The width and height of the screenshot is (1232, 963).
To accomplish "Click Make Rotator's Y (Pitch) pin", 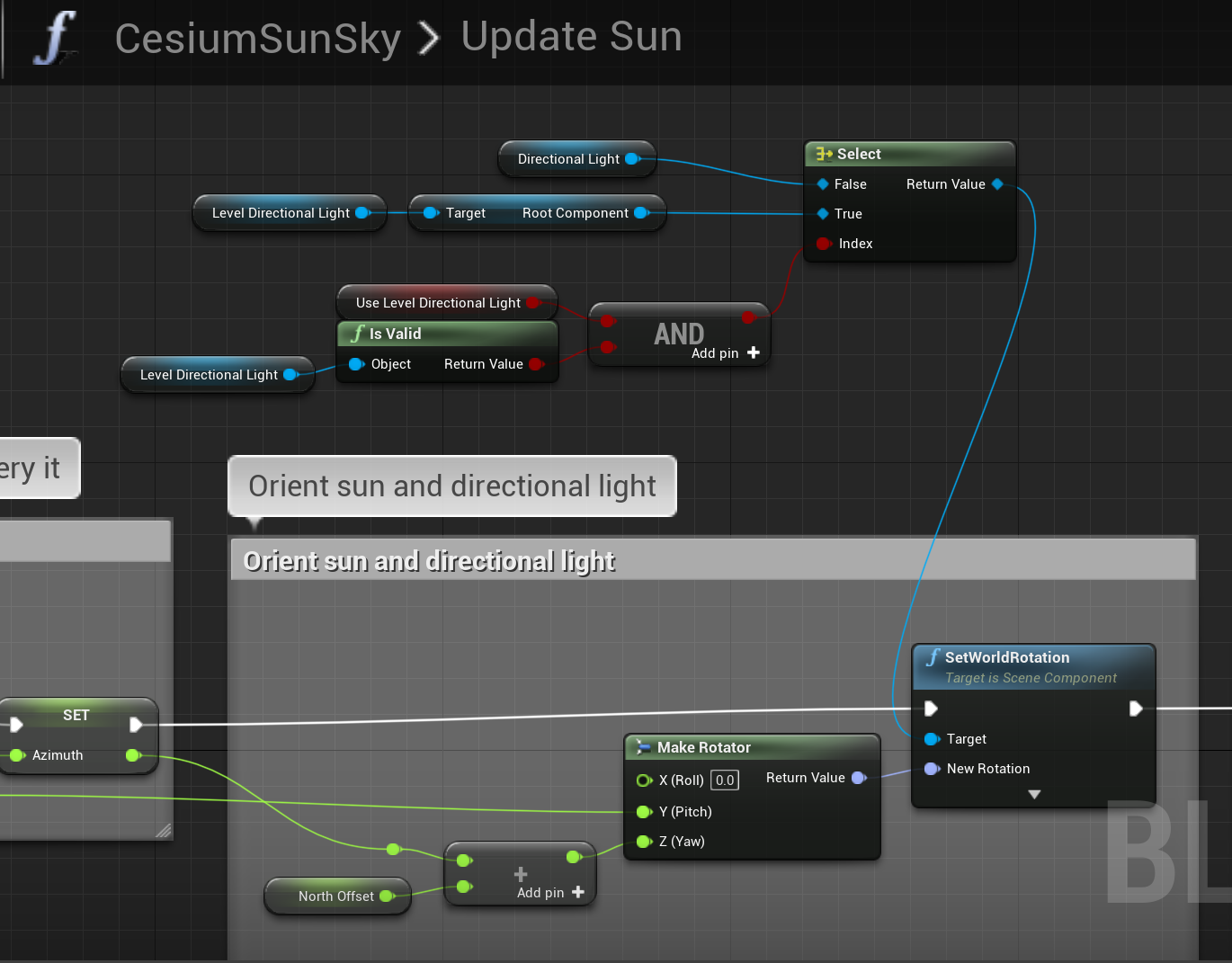I will pyautogui.click(x=644, y=812).
